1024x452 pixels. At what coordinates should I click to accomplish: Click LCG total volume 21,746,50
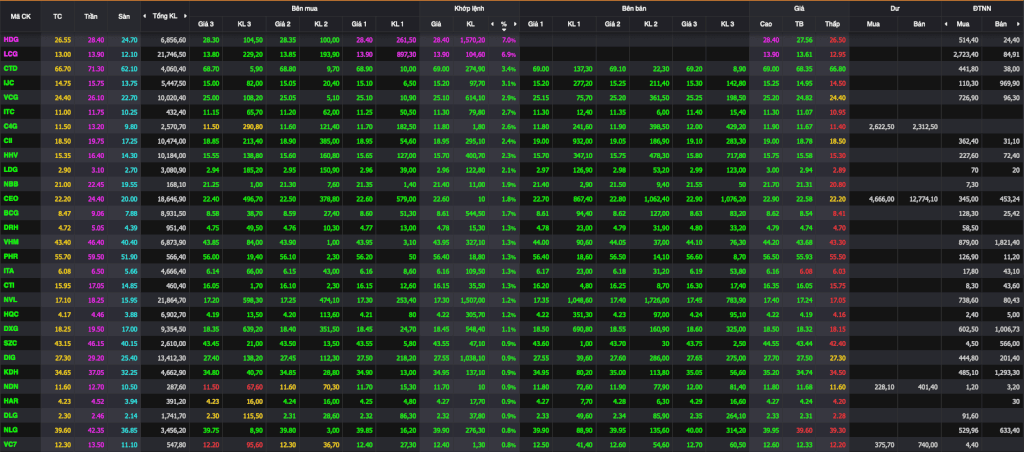[171, 54]
